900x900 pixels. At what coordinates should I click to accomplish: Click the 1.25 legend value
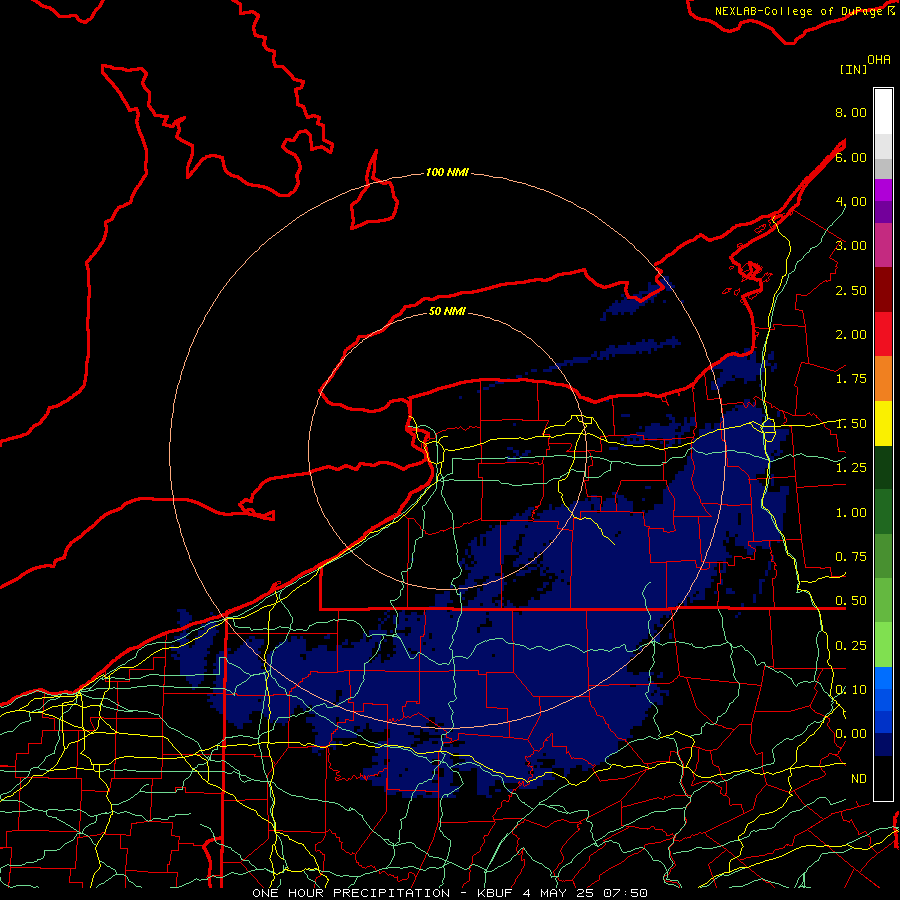[x=851, y=468]
